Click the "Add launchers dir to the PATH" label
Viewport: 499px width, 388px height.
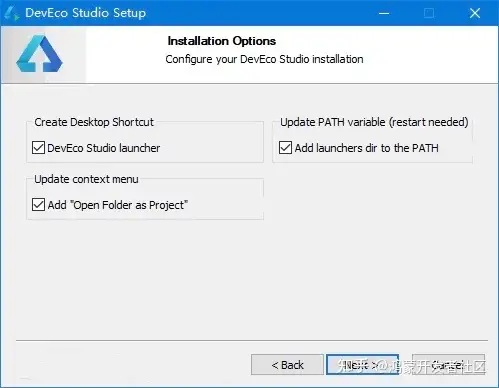tap(367, 148)
